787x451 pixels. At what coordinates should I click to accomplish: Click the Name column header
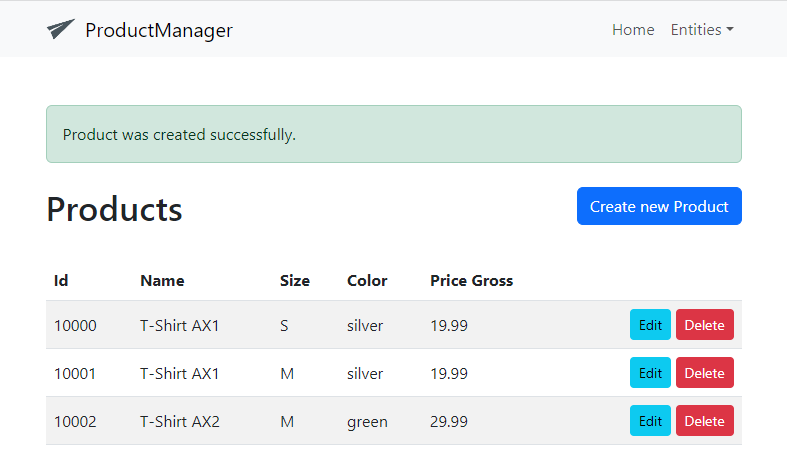coord(162,280)
